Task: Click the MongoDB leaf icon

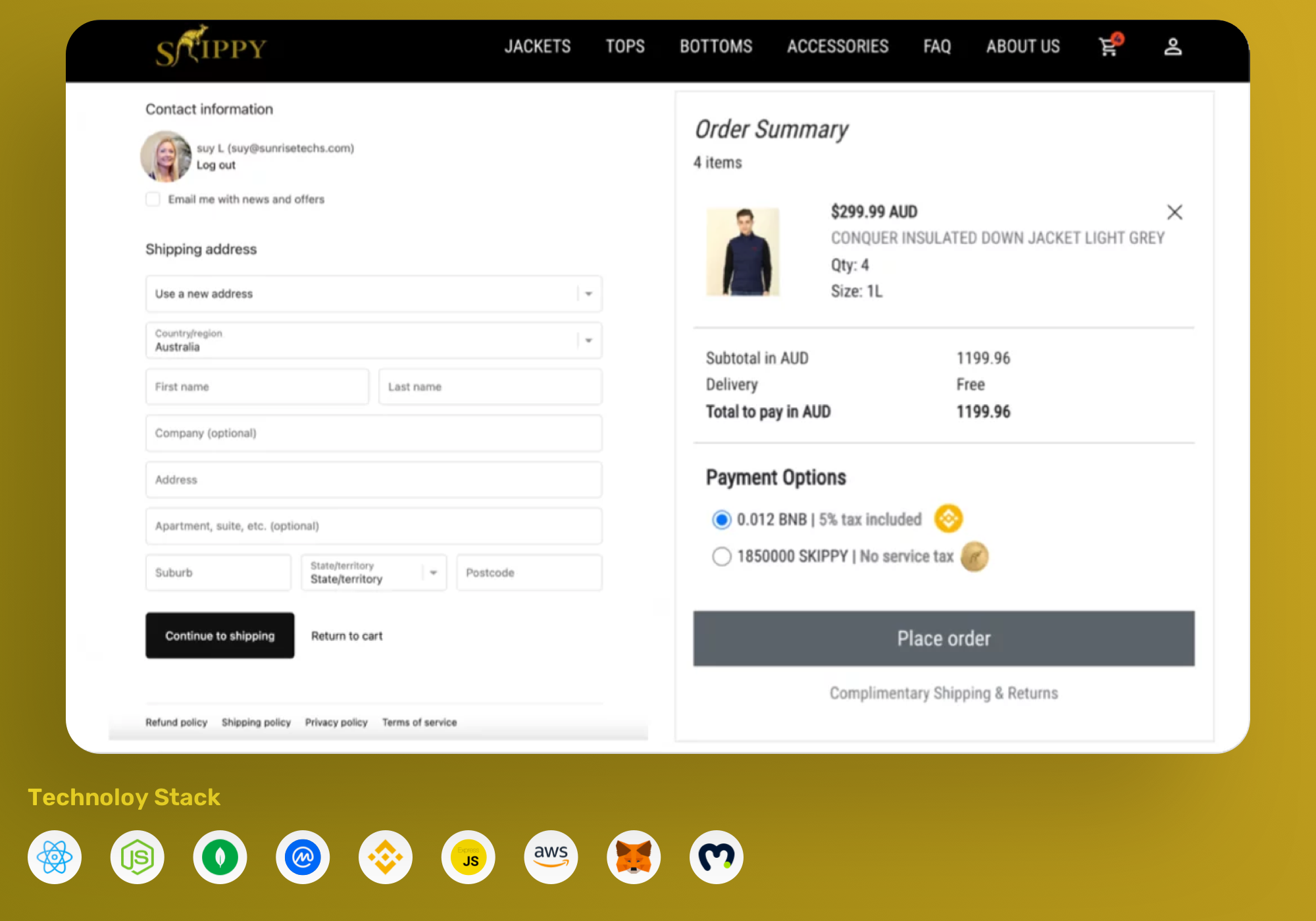Action: click(x=220, y=857)
